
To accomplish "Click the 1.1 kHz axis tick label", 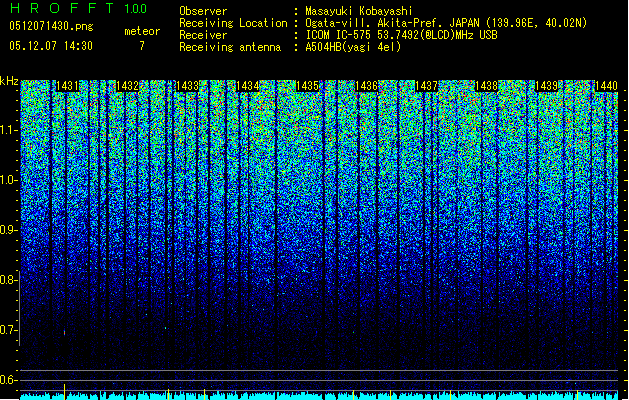I will pos(8,130).
